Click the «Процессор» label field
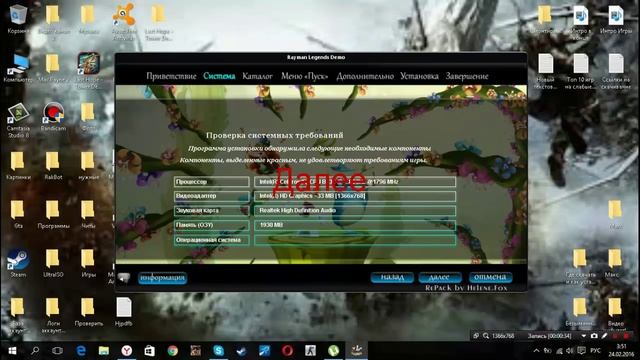Screen dimensions: 640x360 tap(211, 182)
